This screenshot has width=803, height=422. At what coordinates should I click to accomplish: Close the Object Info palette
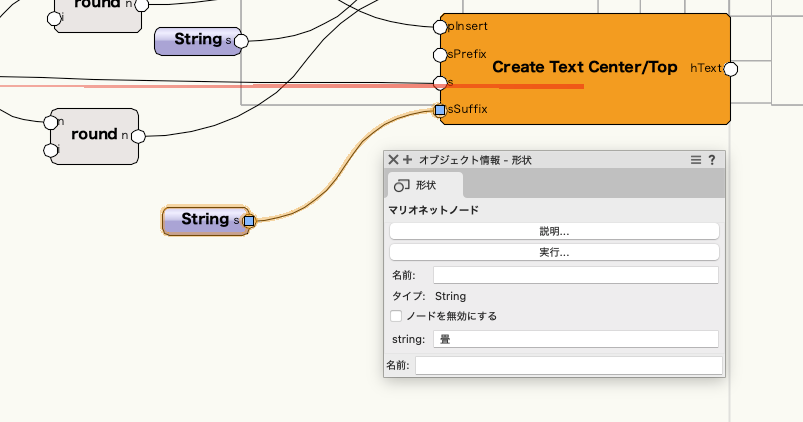point(394,160)
